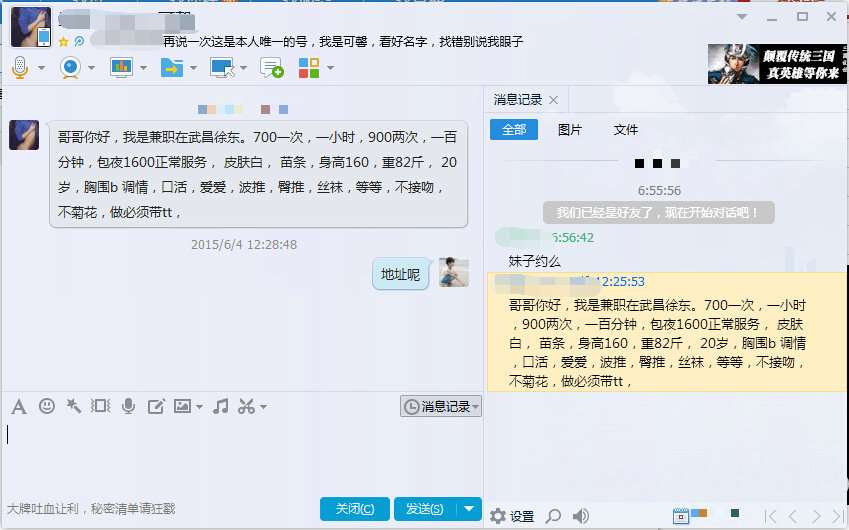The height and width of the screenshot is (530, 849).
Task: Open the file transfer folder icon
Action: pos(172,68)
